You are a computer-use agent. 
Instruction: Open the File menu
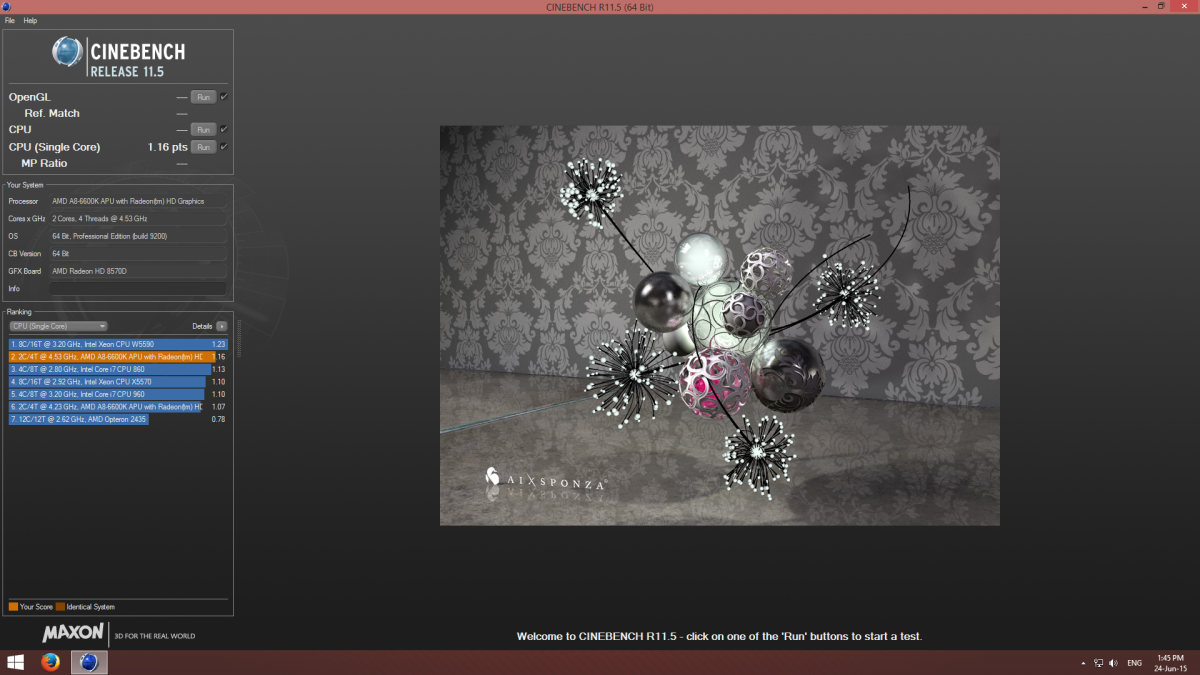point(10,20)
